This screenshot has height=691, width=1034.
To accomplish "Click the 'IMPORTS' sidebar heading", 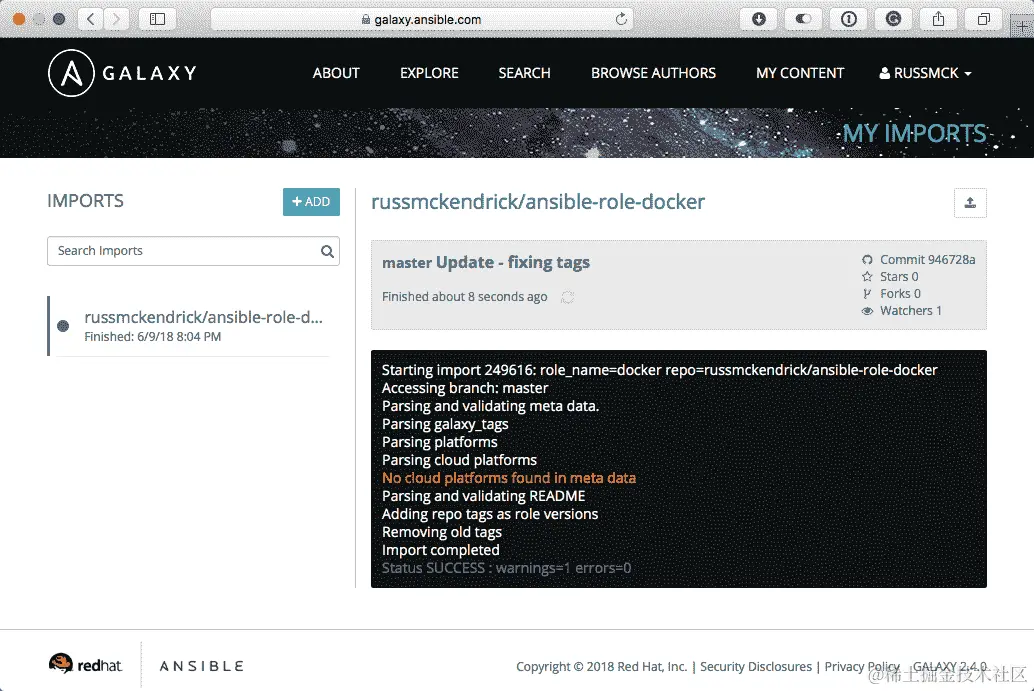I will coord(85,201).
